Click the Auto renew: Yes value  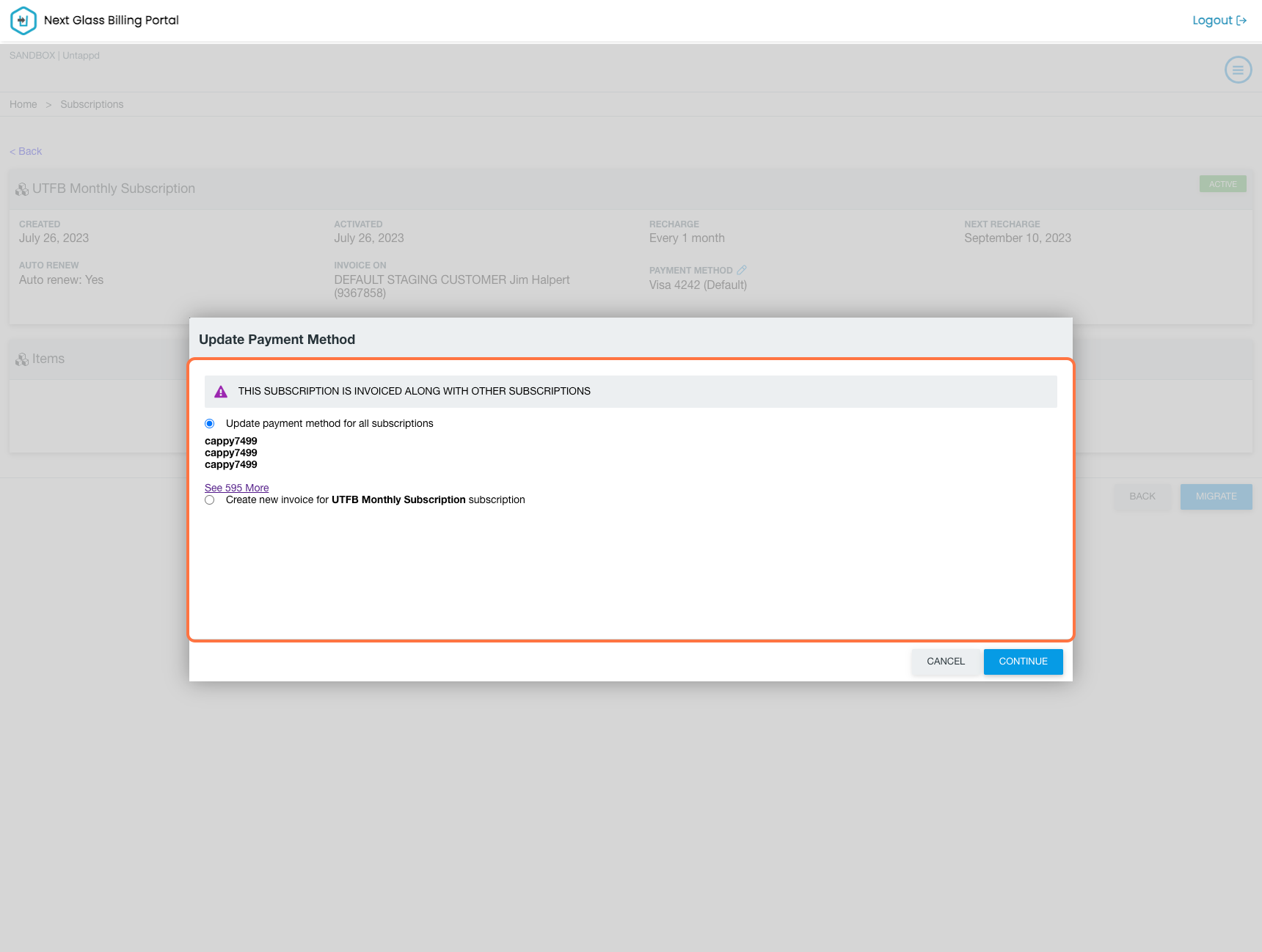pyautogui.click(x=62, y=280)
